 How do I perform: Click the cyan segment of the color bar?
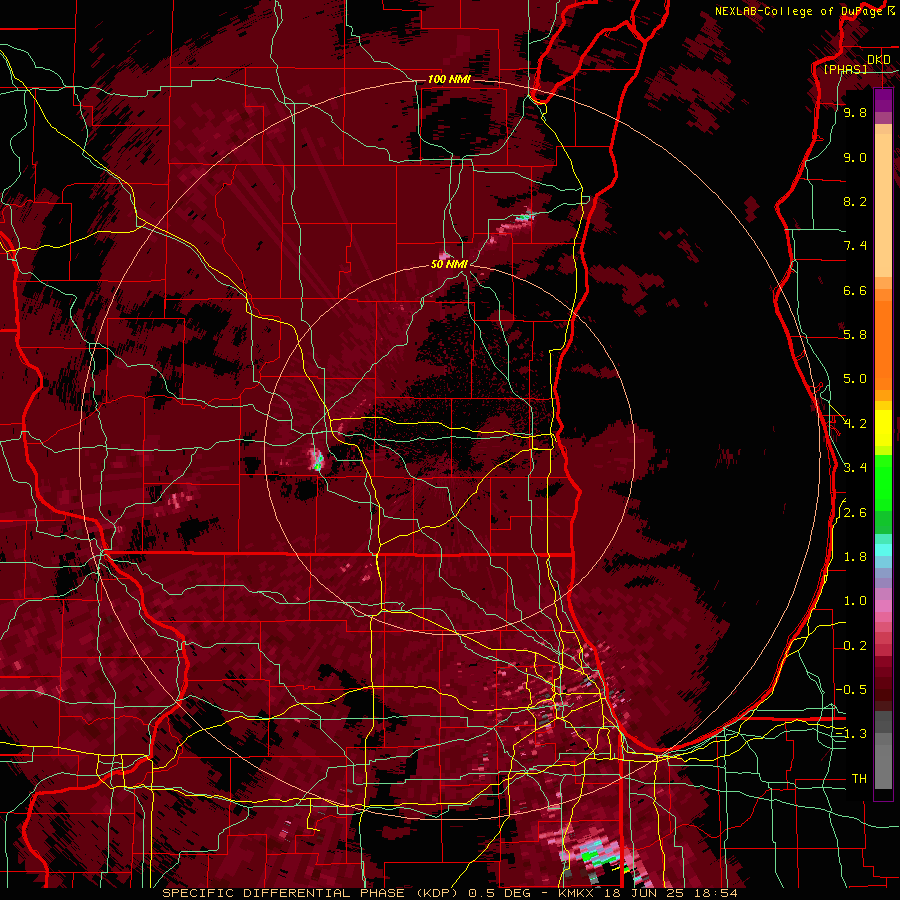coord(883,549)
